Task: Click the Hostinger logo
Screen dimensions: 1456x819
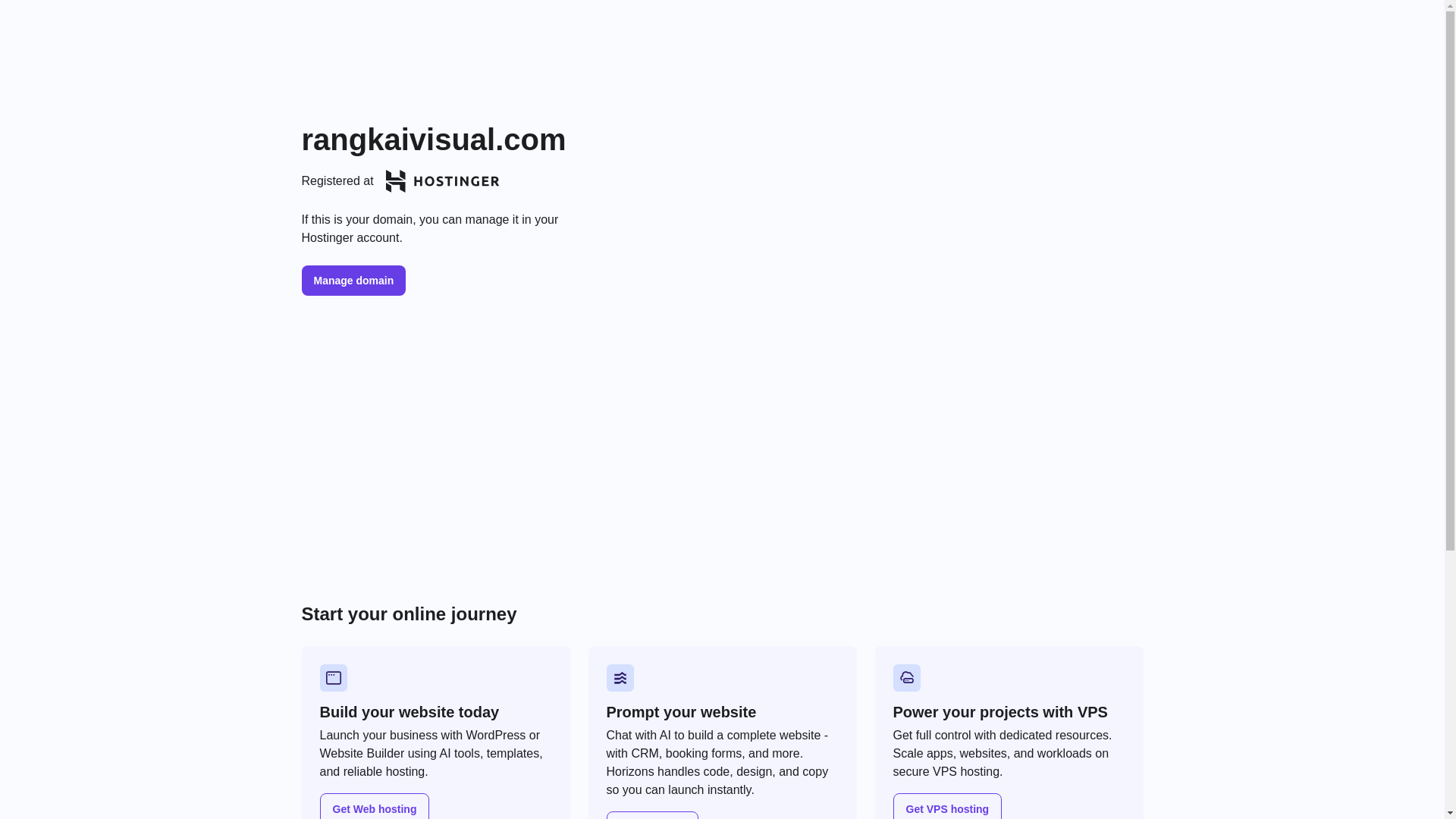Action: coord(442,181)
